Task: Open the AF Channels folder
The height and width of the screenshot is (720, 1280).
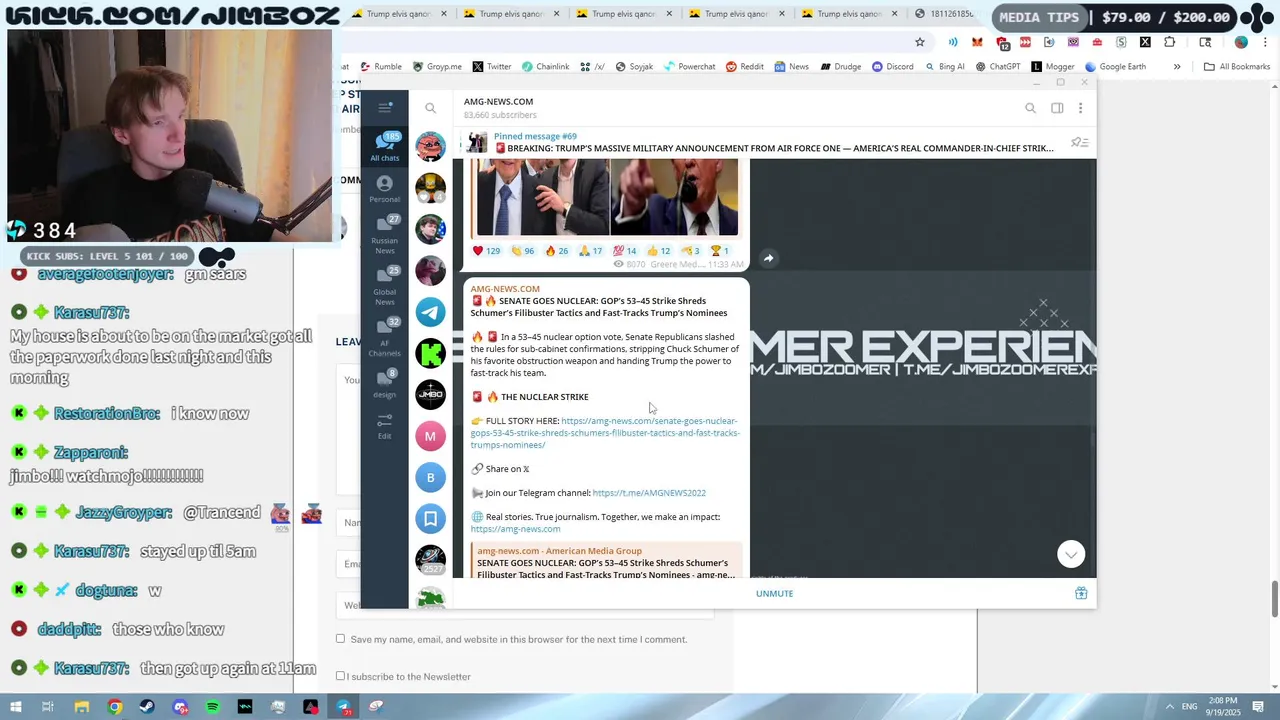Action: pyautogui.click(x=385, y=338)
